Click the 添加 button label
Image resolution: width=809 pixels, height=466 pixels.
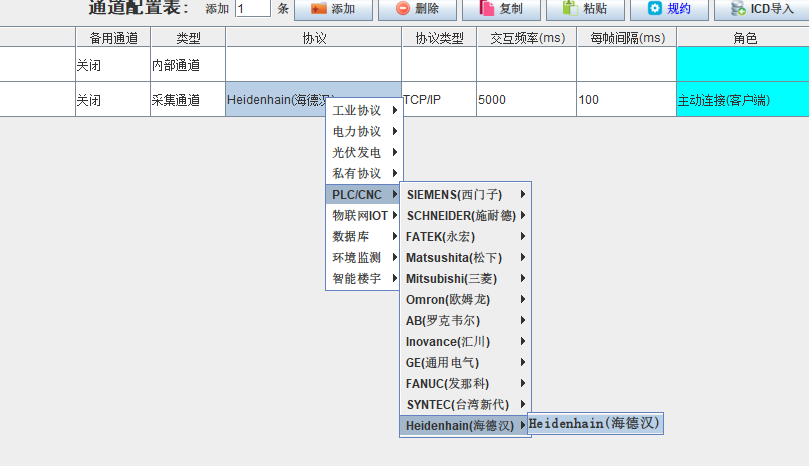pyautogui.click(x=343, y=9)
